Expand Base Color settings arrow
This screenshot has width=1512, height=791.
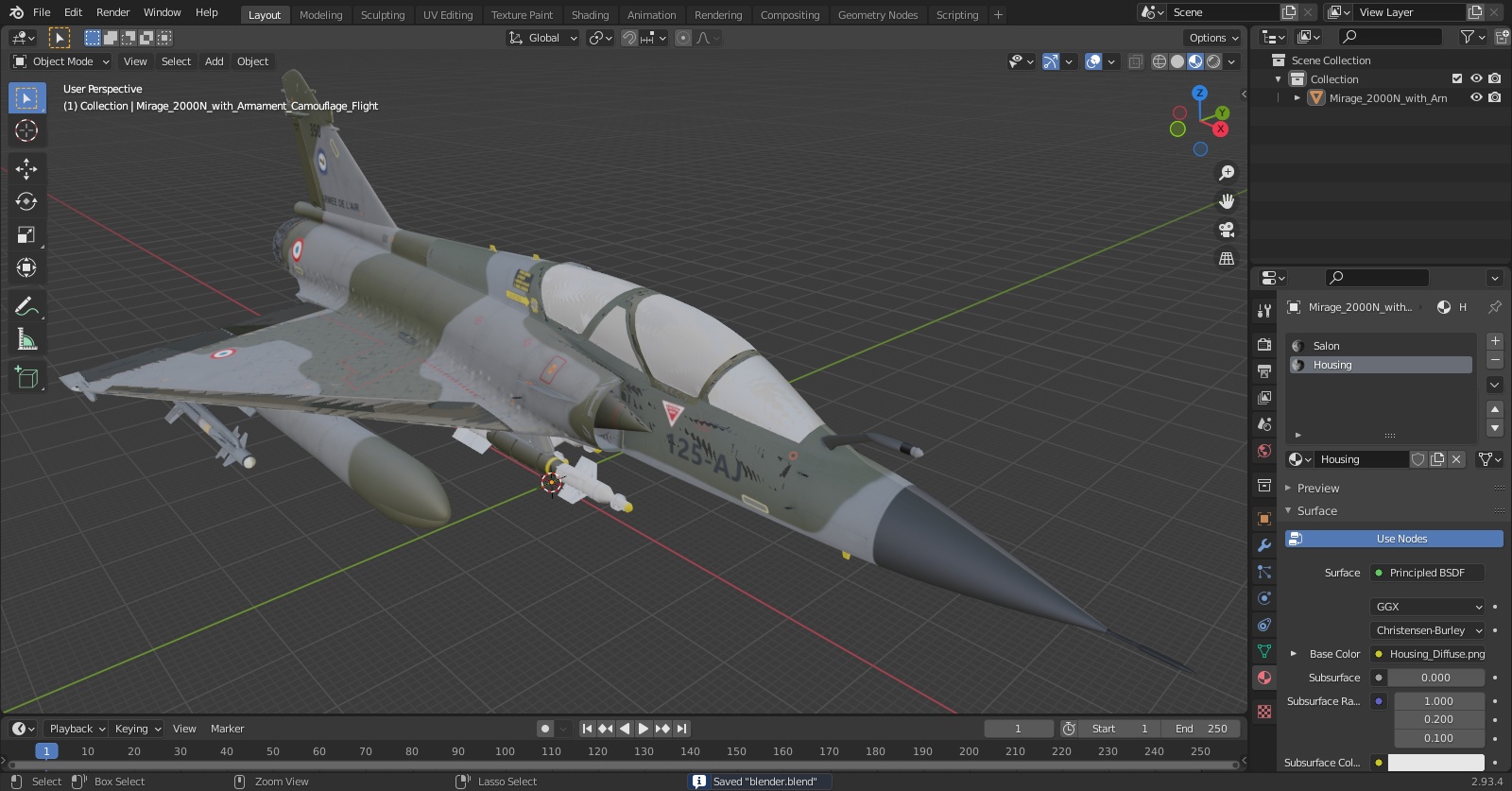click(x=1294, y=654)
